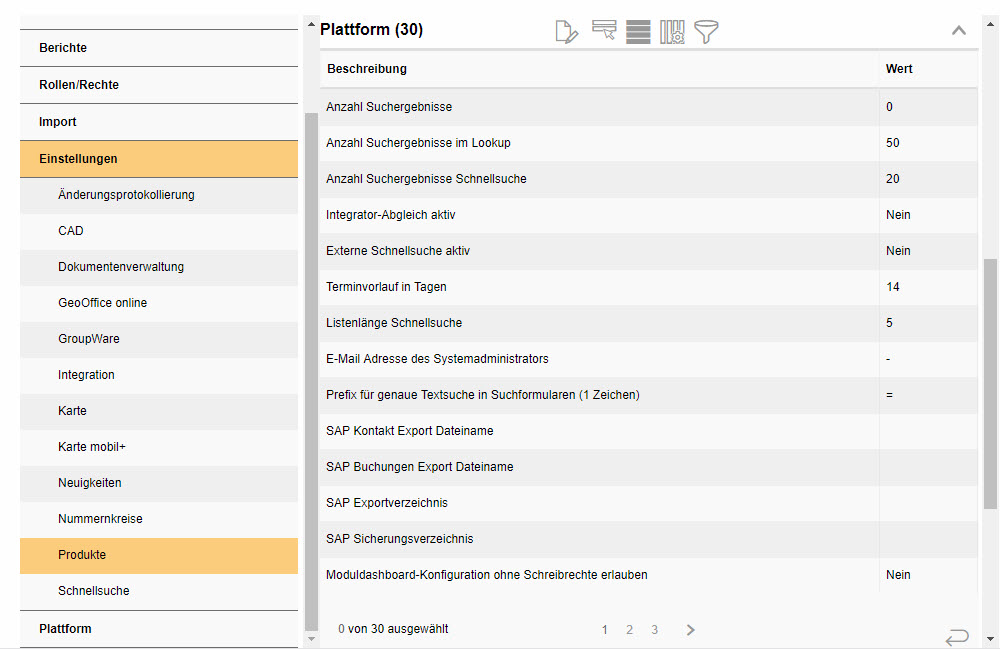Go to the next page with the arrow

click(690, 630)
